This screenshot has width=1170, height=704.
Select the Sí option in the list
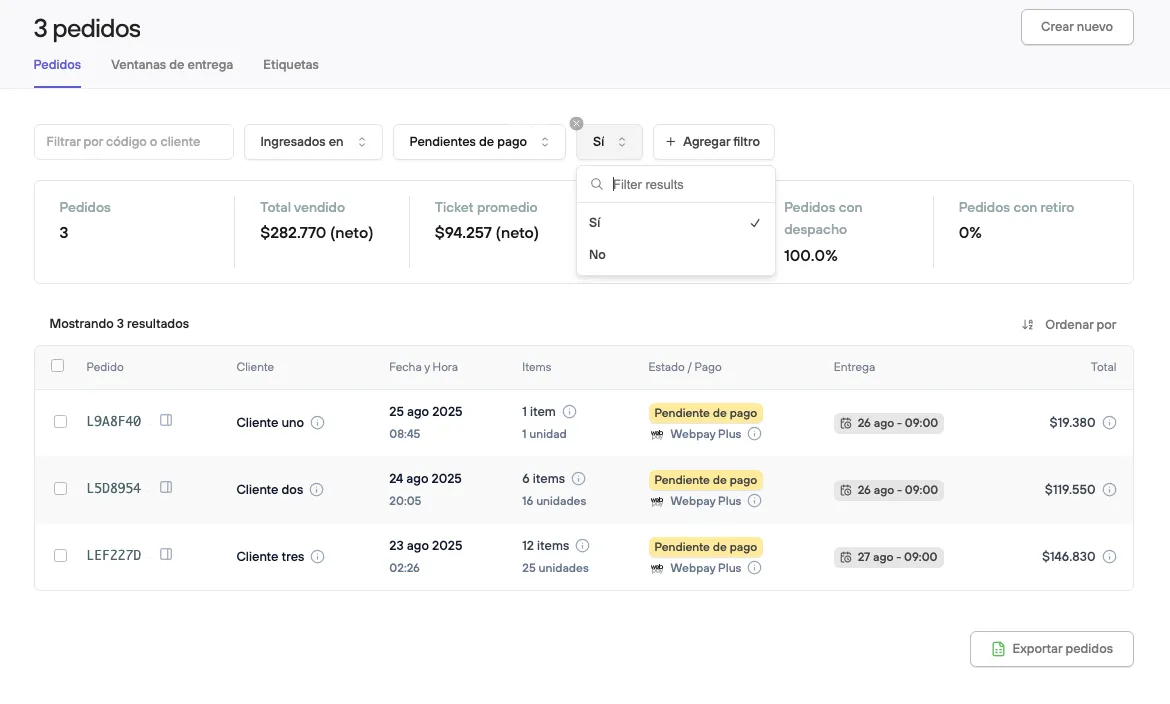(x=675, y=222)
